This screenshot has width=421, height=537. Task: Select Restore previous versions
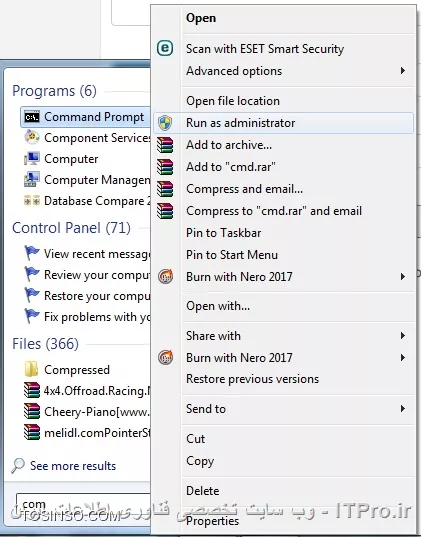[x=283, y=379]
